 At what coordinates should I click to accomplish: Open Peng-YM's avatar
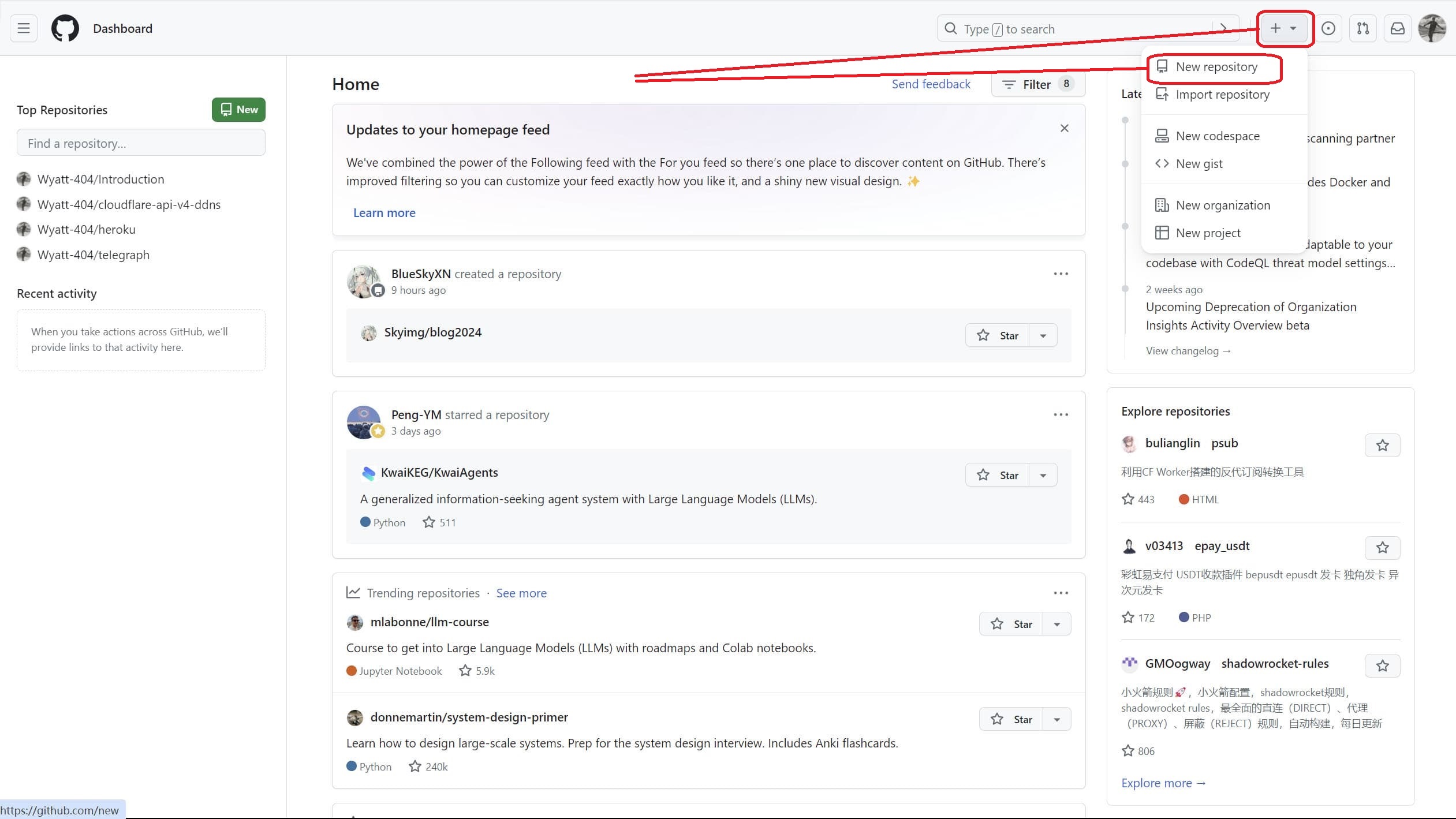tap(364, 422)
